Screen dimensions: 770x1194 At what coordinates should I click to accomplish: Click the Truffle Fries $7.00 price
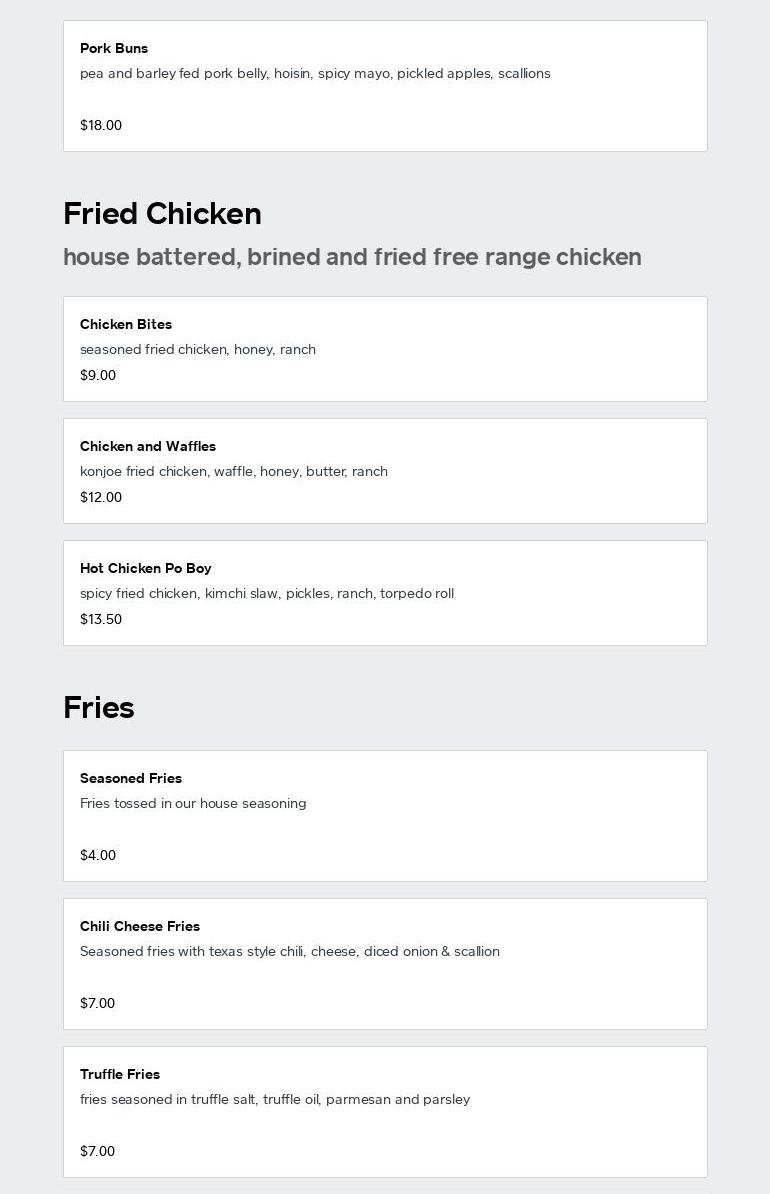(x=98, y=1151)
